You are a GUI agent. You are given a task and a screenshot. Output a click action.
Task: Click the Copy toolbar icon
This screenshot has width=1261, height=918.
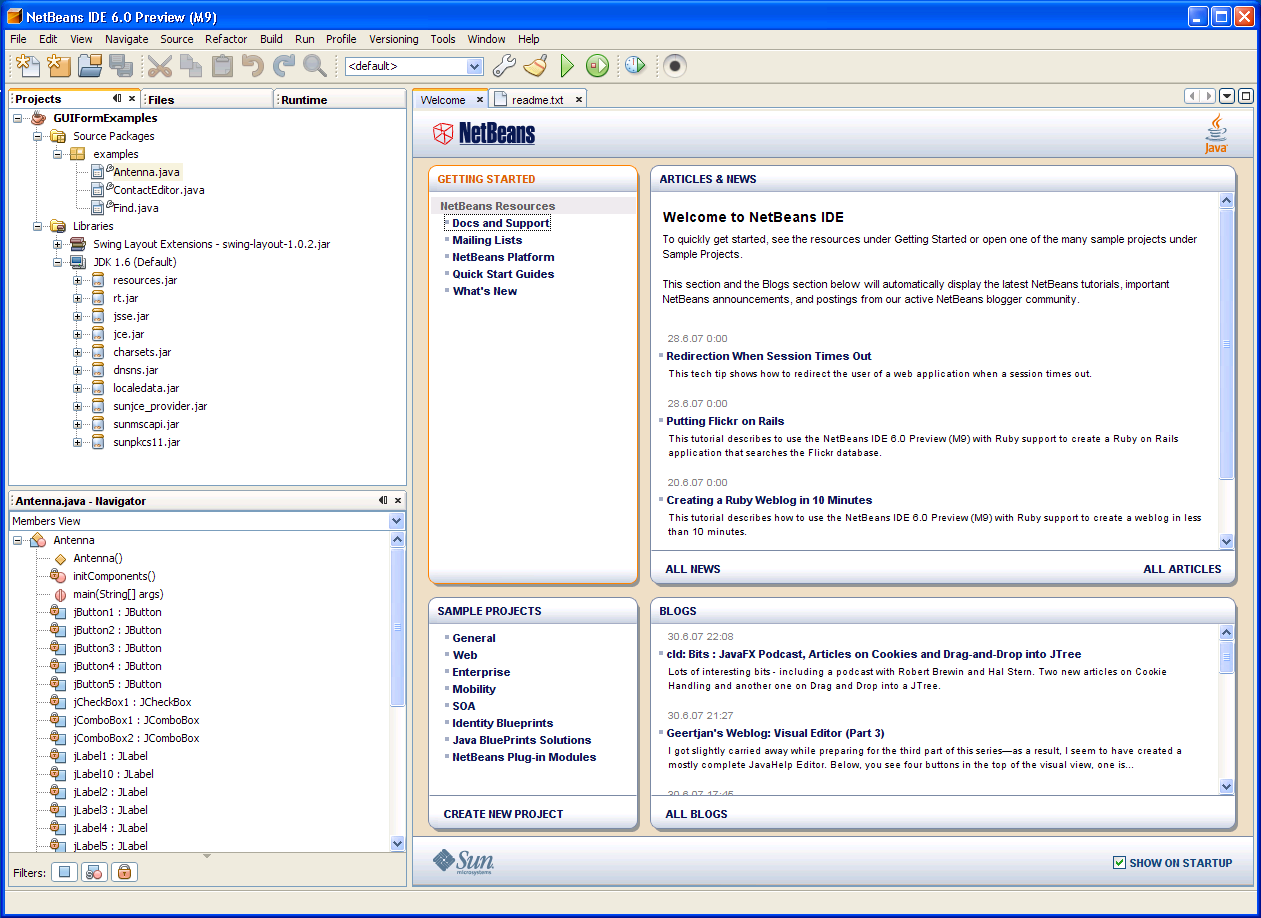(x=191, y=66)
